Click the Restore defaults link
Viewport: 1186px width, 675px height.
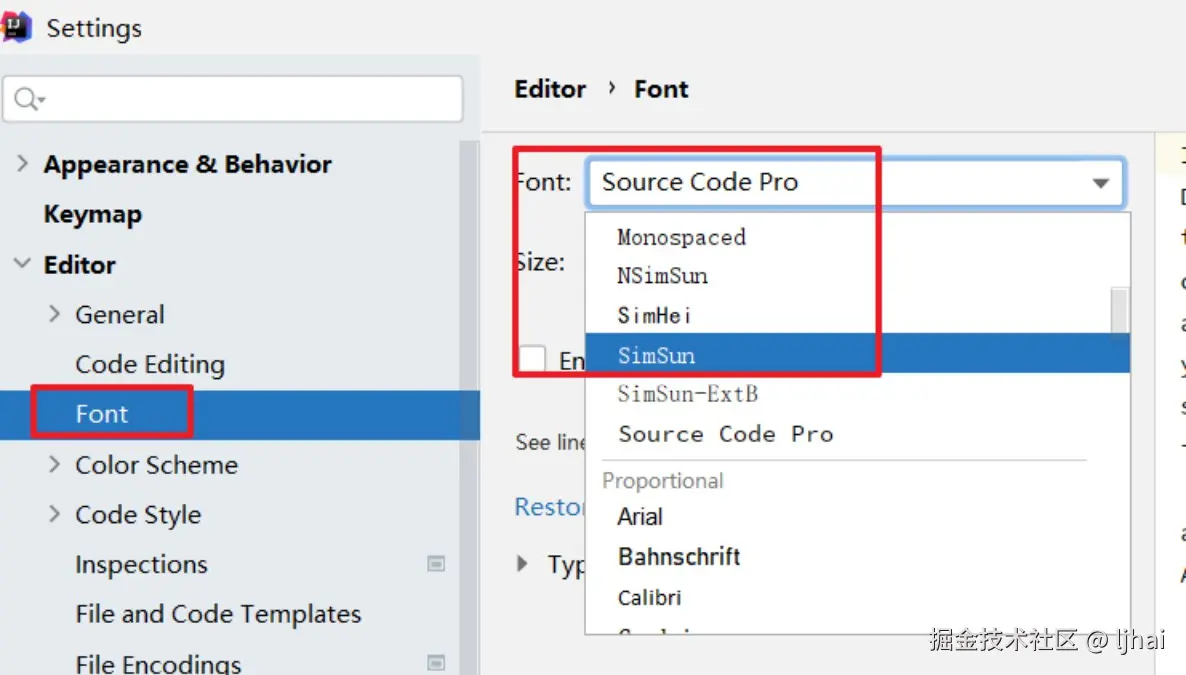point(549,507)
